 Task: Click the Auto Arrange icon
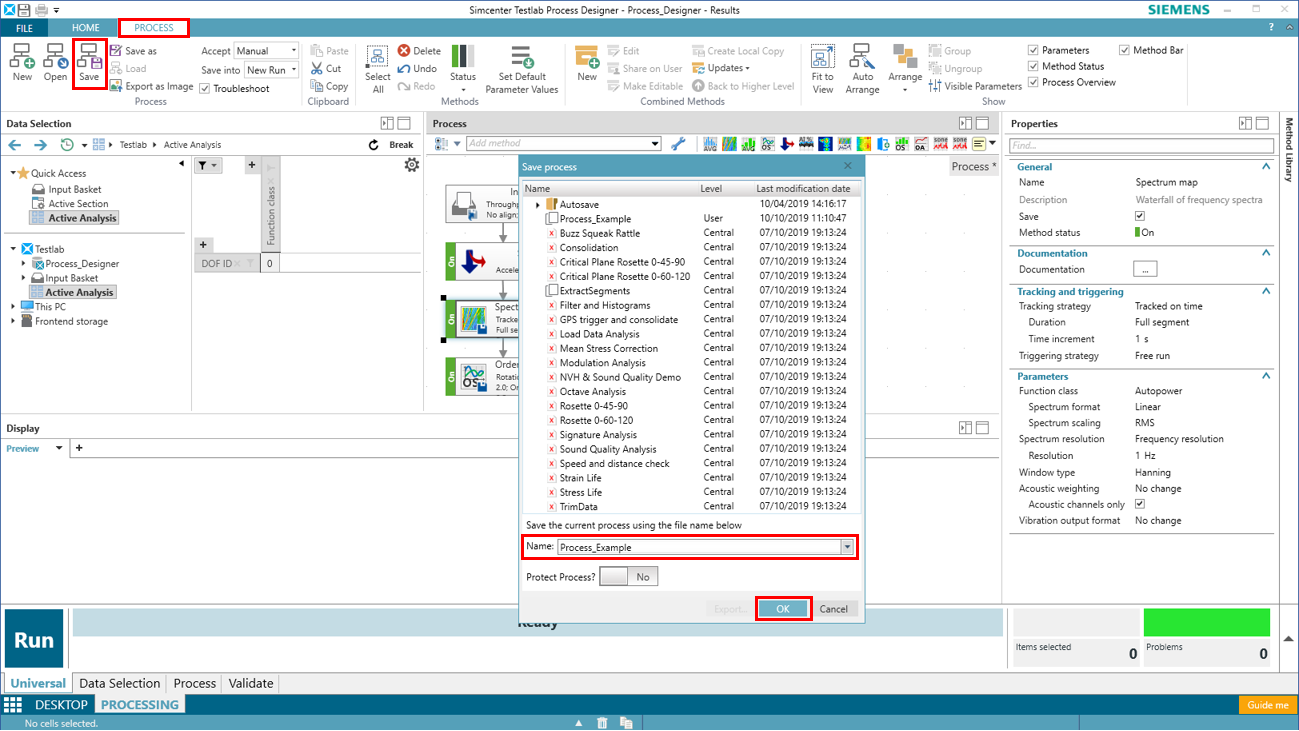pyautogui.click(x=862, y=68)
